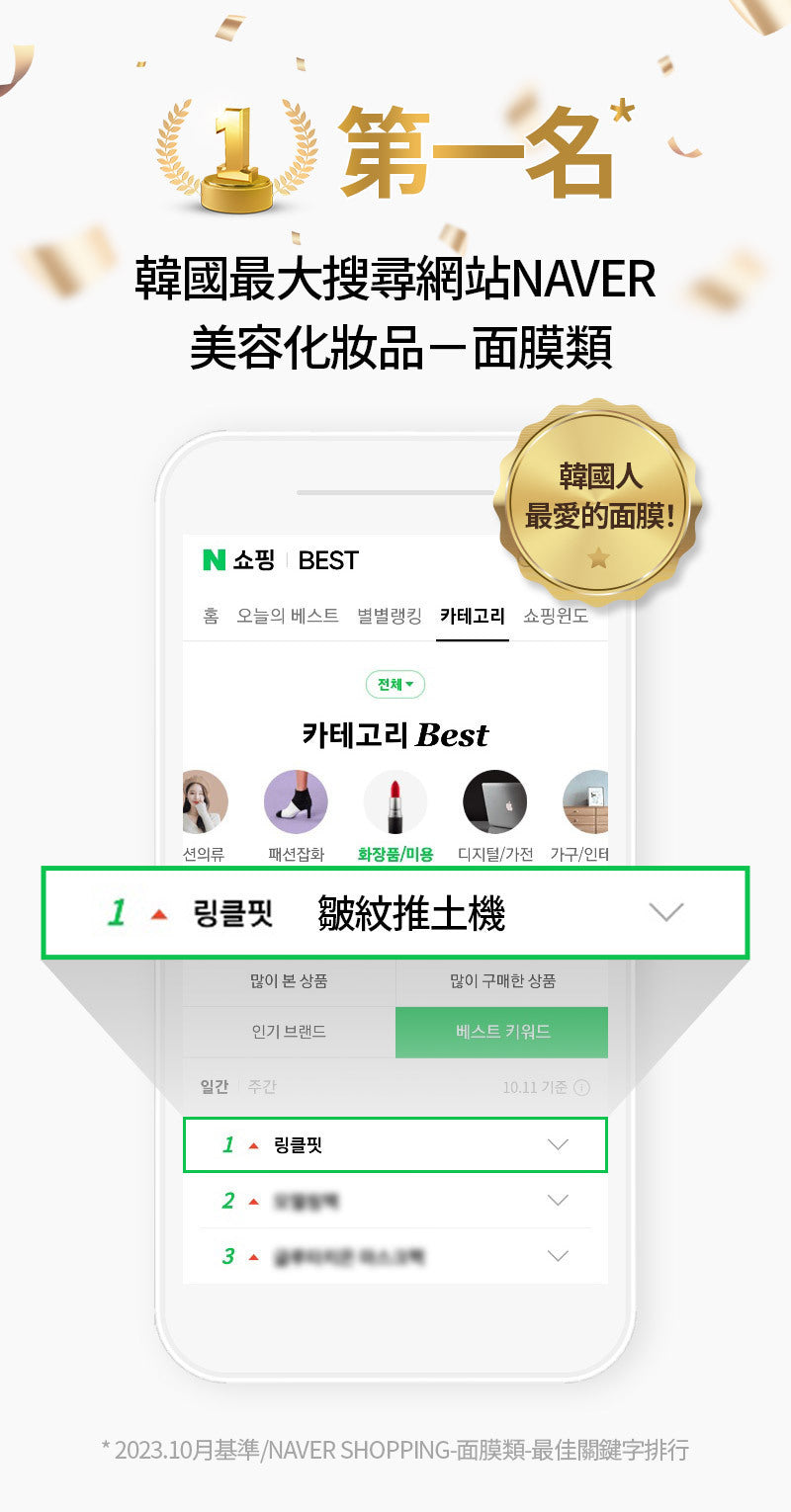Select the furniture 가구/인테리어 category icon

tap(585, 802)
